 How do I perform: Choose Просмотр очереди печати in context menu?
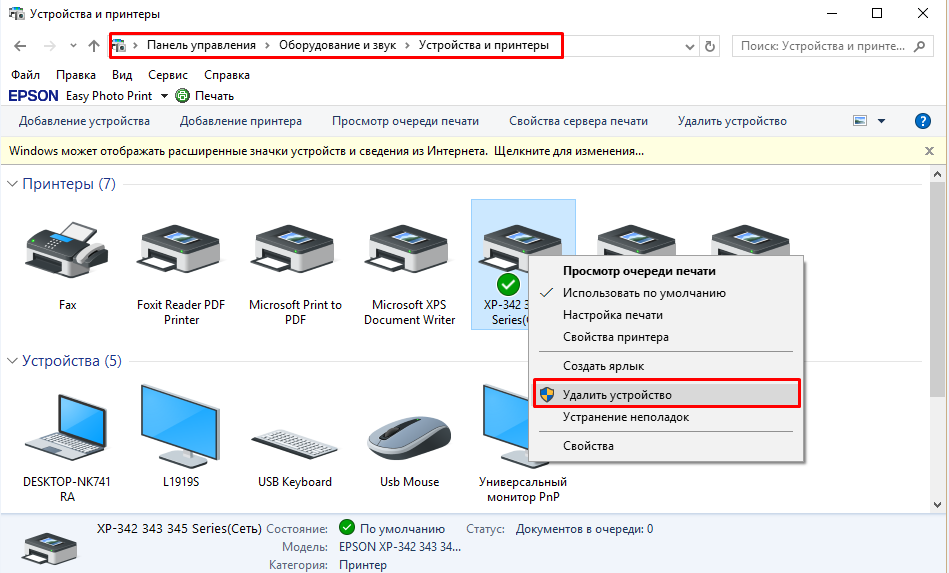[x=639, y=271]
